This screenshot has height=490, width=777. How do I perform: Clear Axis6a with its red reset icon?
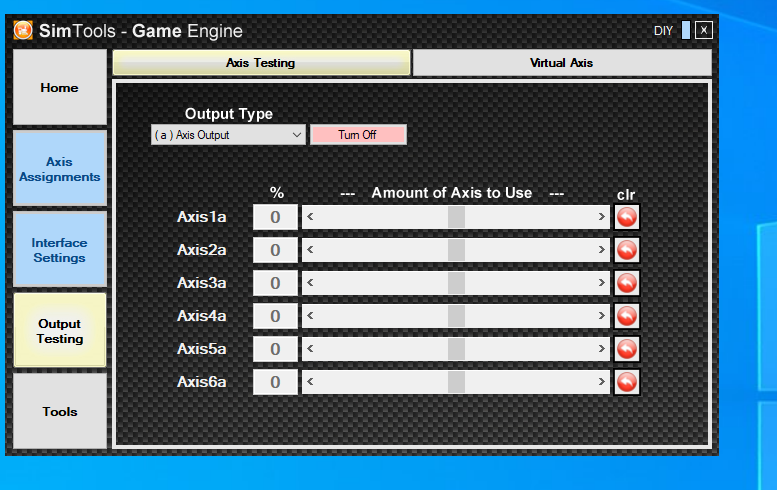pyautogui.click(x=627, y=382)
